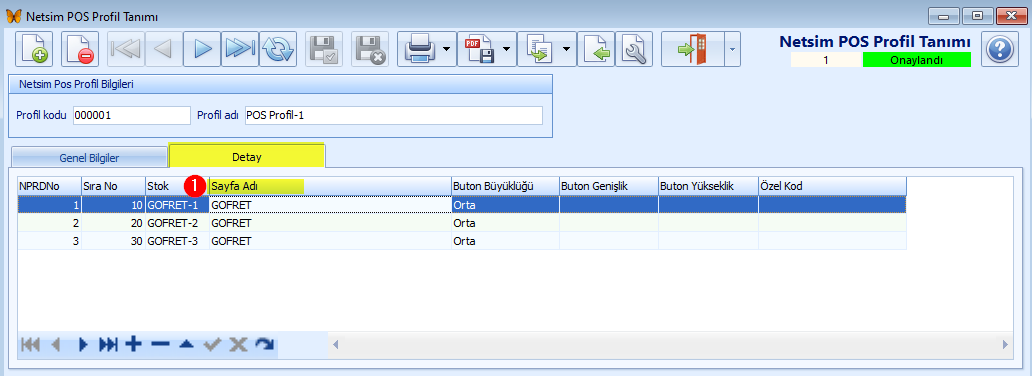Click the Buton Büyüklüğü column header

click(505, 186)
